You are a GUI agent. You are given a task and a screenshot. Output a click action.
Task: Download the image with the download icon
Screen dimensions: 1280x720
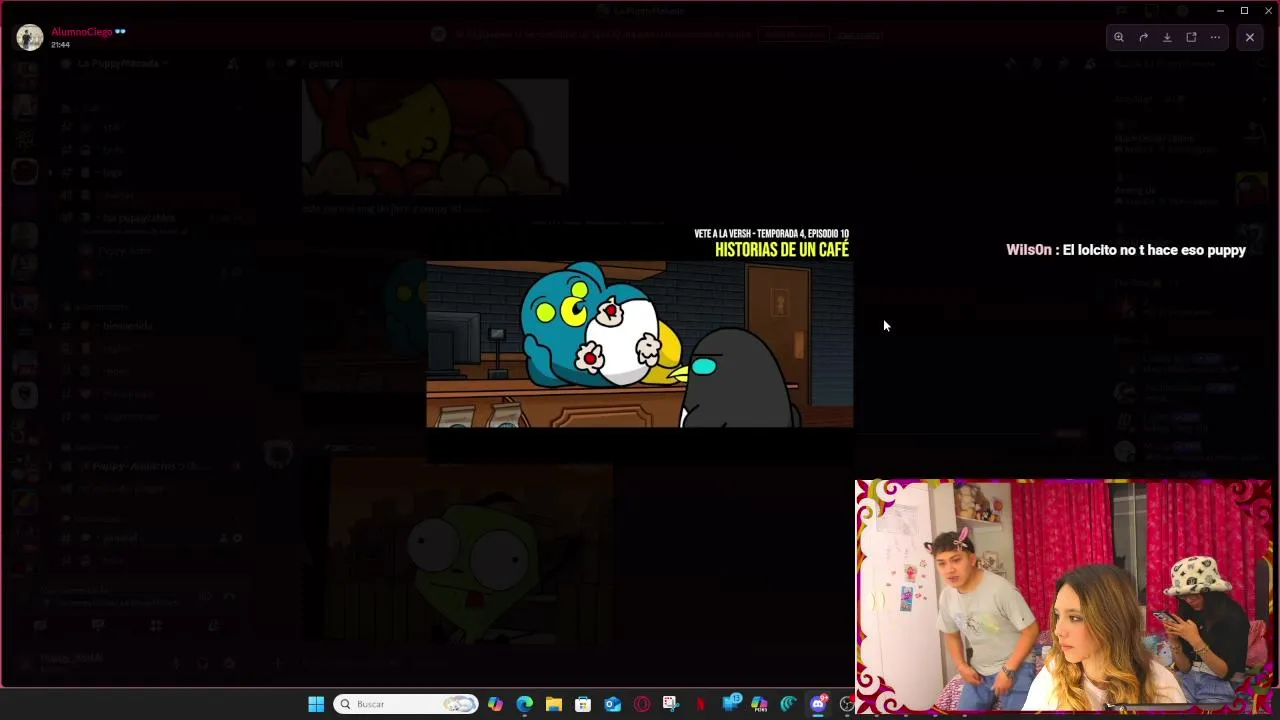[x=1167, y=37]
